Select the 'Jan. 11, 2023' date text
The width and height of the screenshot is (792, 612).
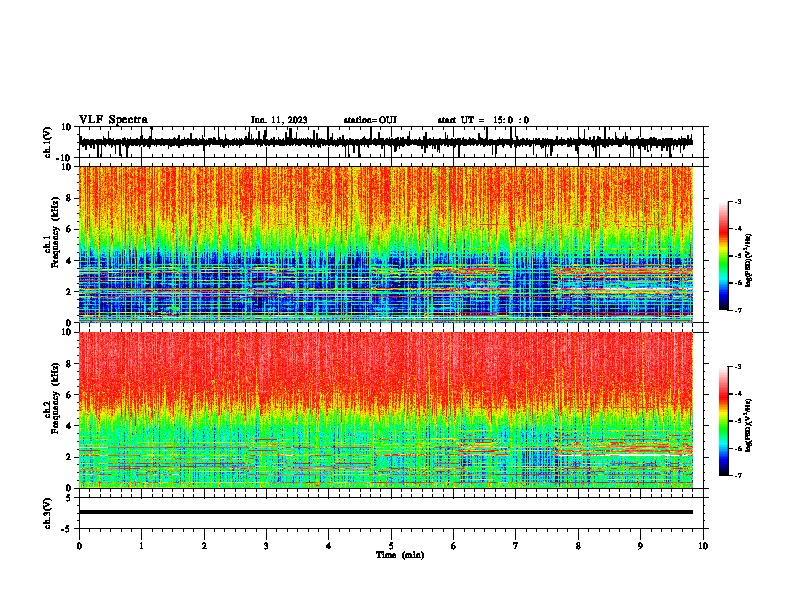click(279, 120)
